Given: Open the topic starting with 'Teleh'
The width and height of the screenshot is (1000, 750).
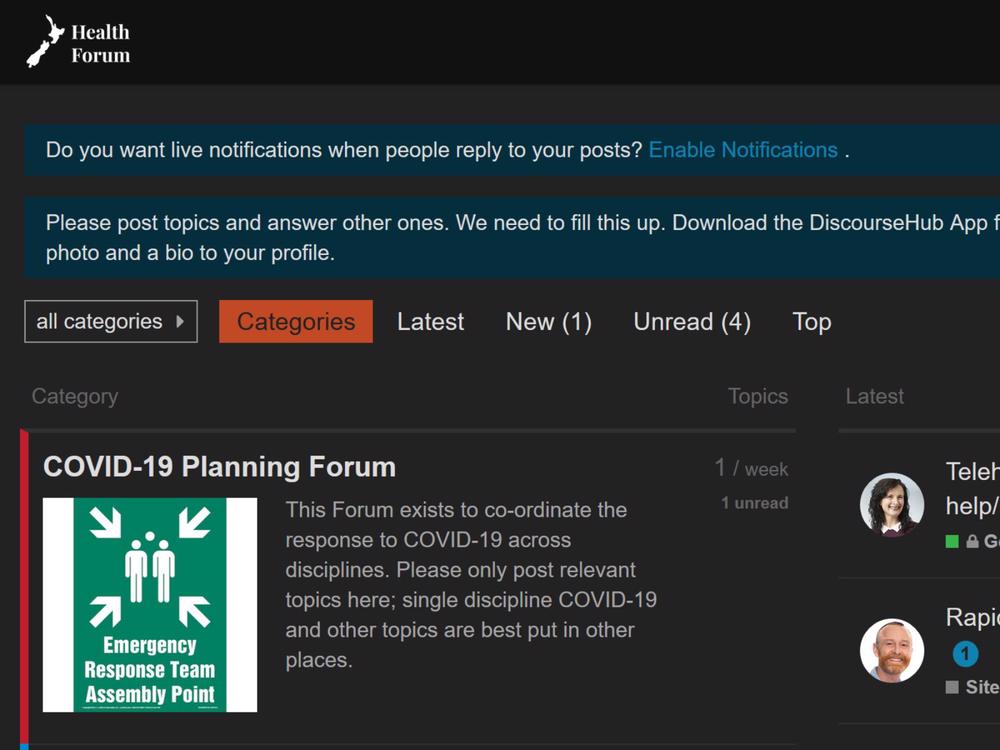Looking at the screenshot, I should click(972, 472).
